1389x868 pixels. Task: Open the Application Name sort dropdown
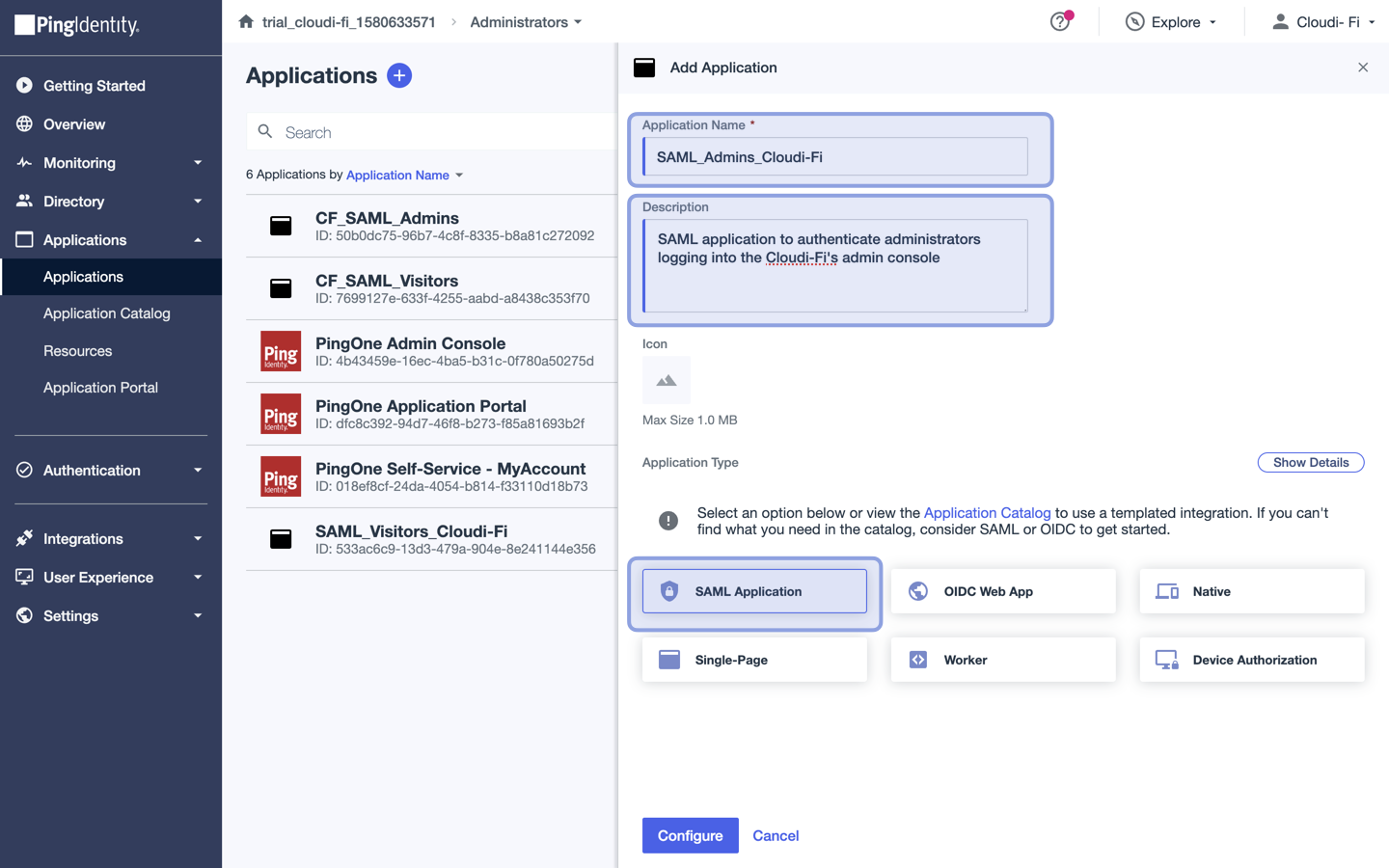[404, 175]
